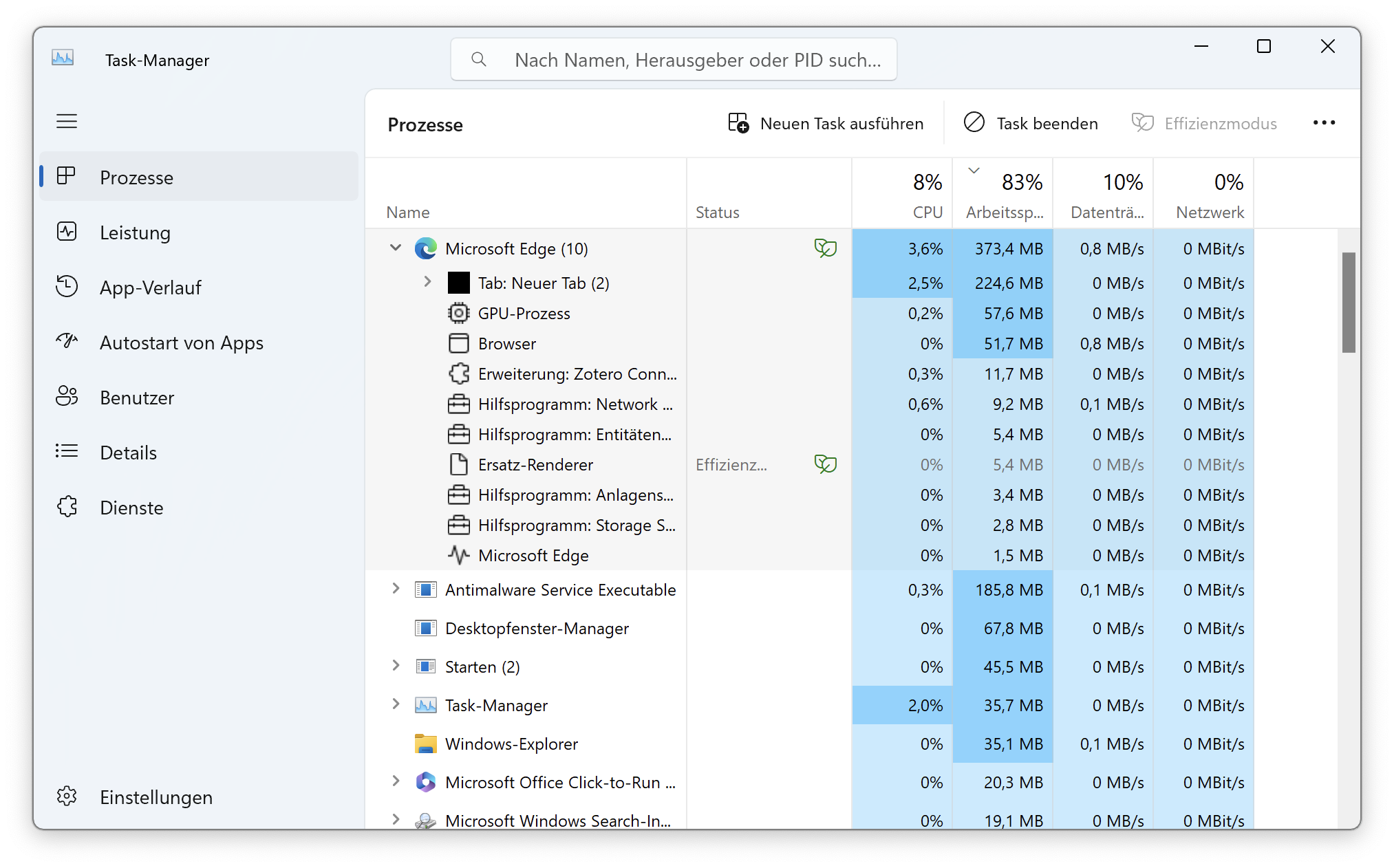Select the Hilfsprogramm: Storage S... row
The image size is (1394, 868).
click(810, 525)
